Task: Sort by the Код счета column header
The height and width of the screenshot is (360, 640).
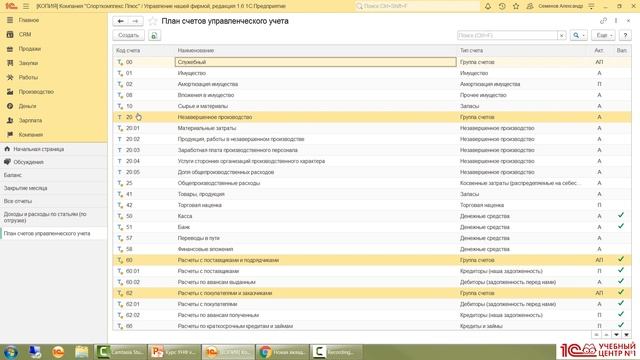Action: point(128,50)
